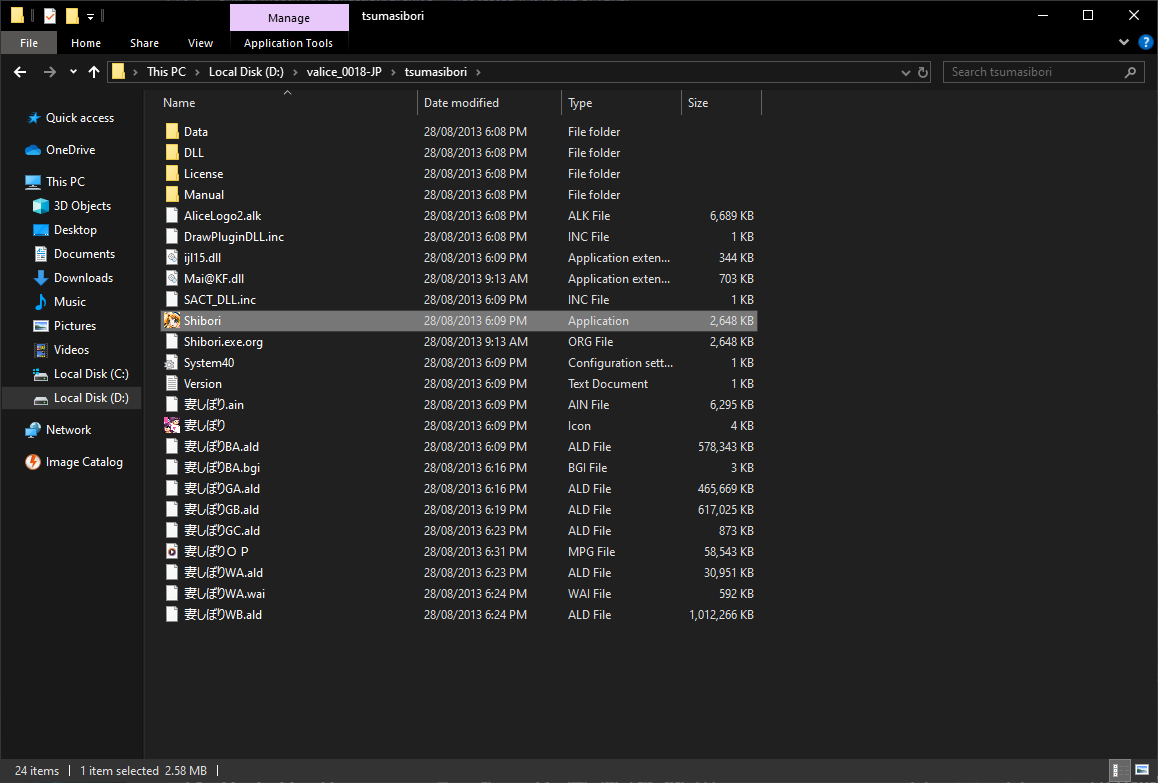Open the View ribbon tab

(x=200, y=43)
